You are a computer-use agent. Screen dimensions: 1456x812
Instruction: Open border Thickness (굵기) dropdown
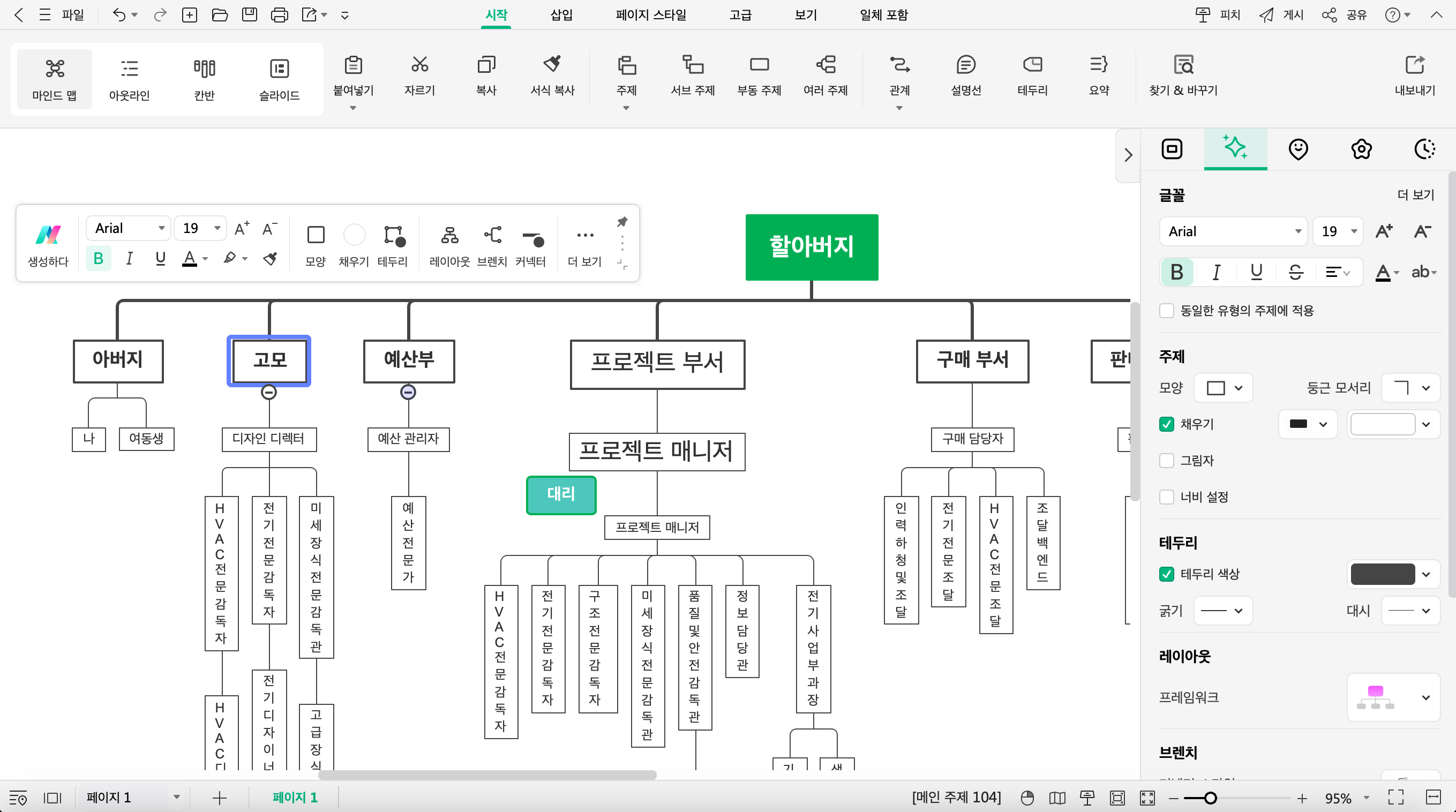[1224, 611]
